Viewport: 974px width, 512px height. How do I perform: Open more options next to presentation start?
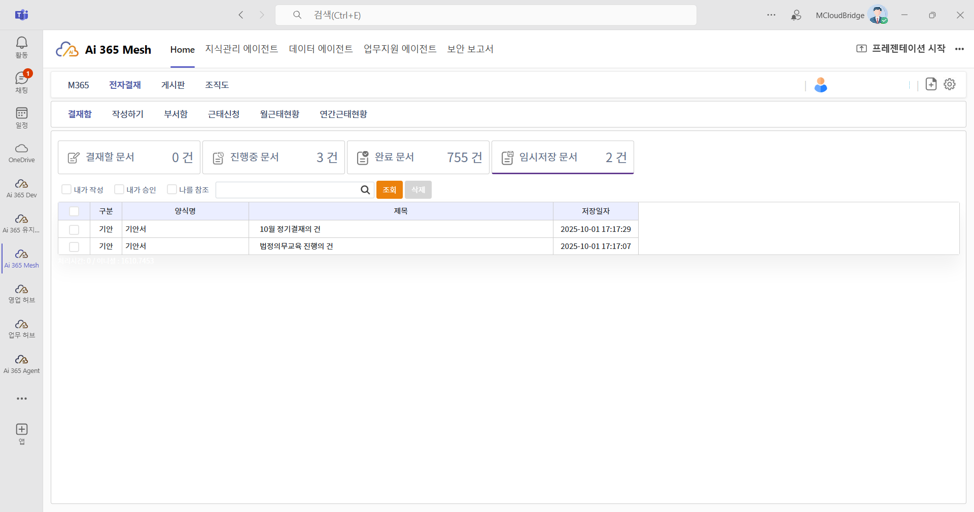[x=959, y=49]
